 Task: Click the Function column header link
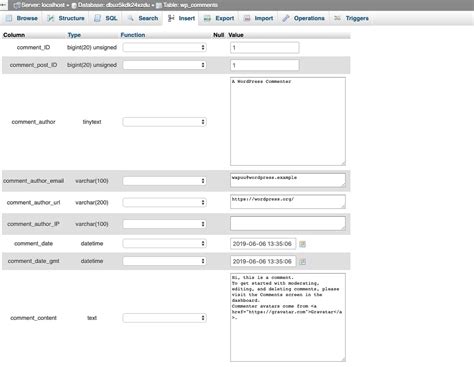point(133,35)
